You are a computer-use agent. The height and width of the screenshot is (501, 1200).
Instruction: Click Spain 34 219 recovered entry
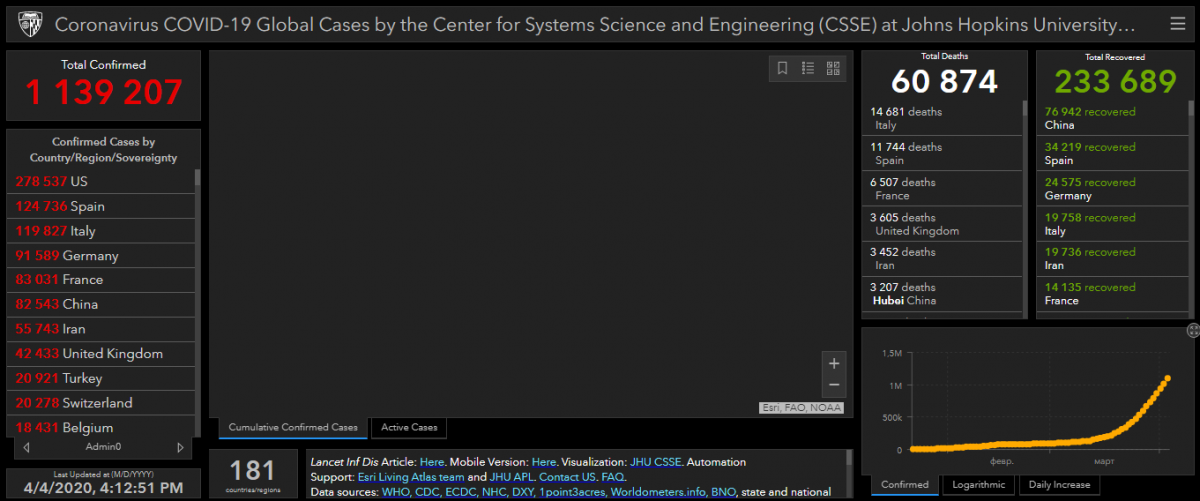pyautogui.click(x=1114, y=153)
